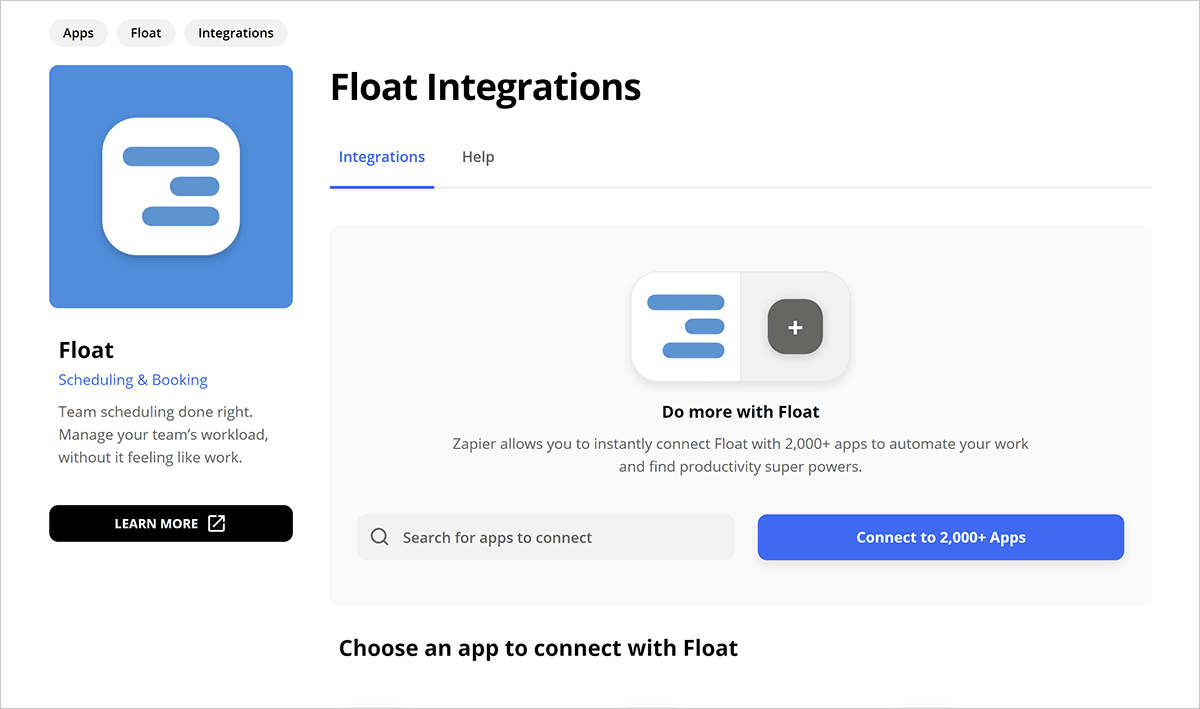
Task: Click the magnifying glass icon in the search bar
Action: (x=380, y=537)
